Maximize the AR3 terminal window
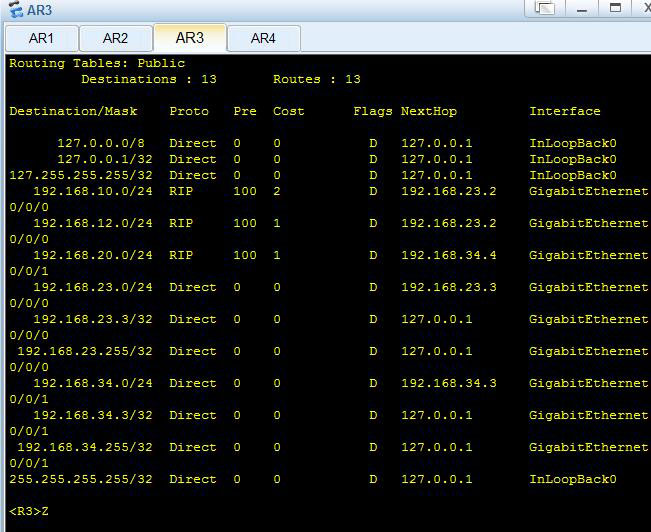Viewport: 651px width, 532px height. pyautogui.click(x=615, y=8)
